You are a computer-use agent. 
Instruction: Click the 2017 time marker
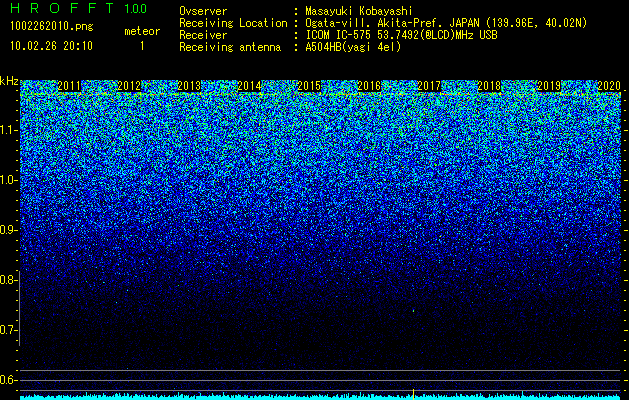tap(429, 86)
